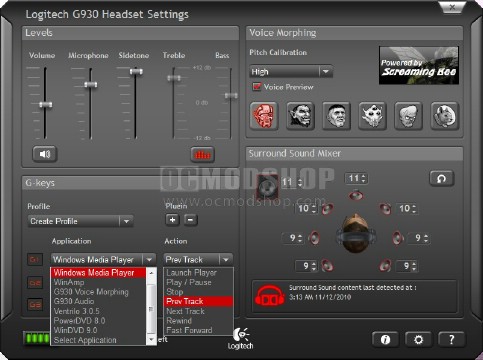Click the red surround headphones icon
Viewport: 483px width, 360px height.
(x=270, y=295)
